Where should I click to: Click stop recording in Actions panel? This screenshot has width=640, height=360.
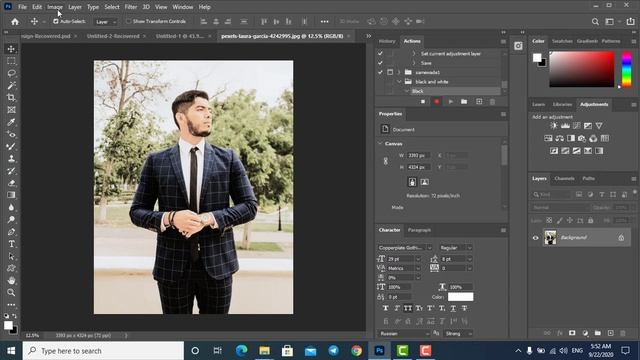[423, 102]
